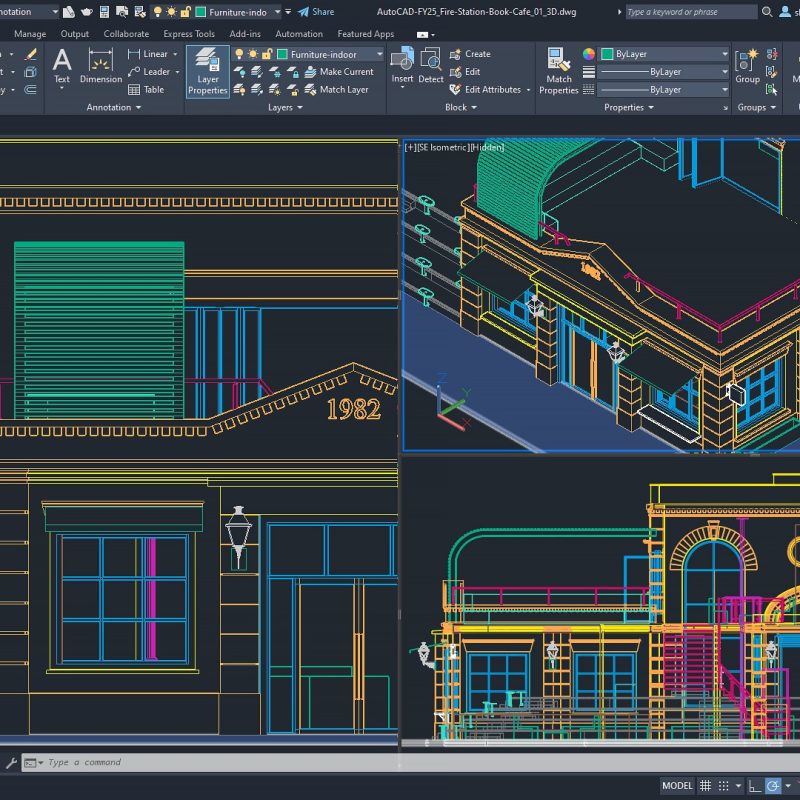The height and width of the screenshot is (800, 800).
Task: Toggle Polar Tracking in status bar
Action: (x=773, y=786)
